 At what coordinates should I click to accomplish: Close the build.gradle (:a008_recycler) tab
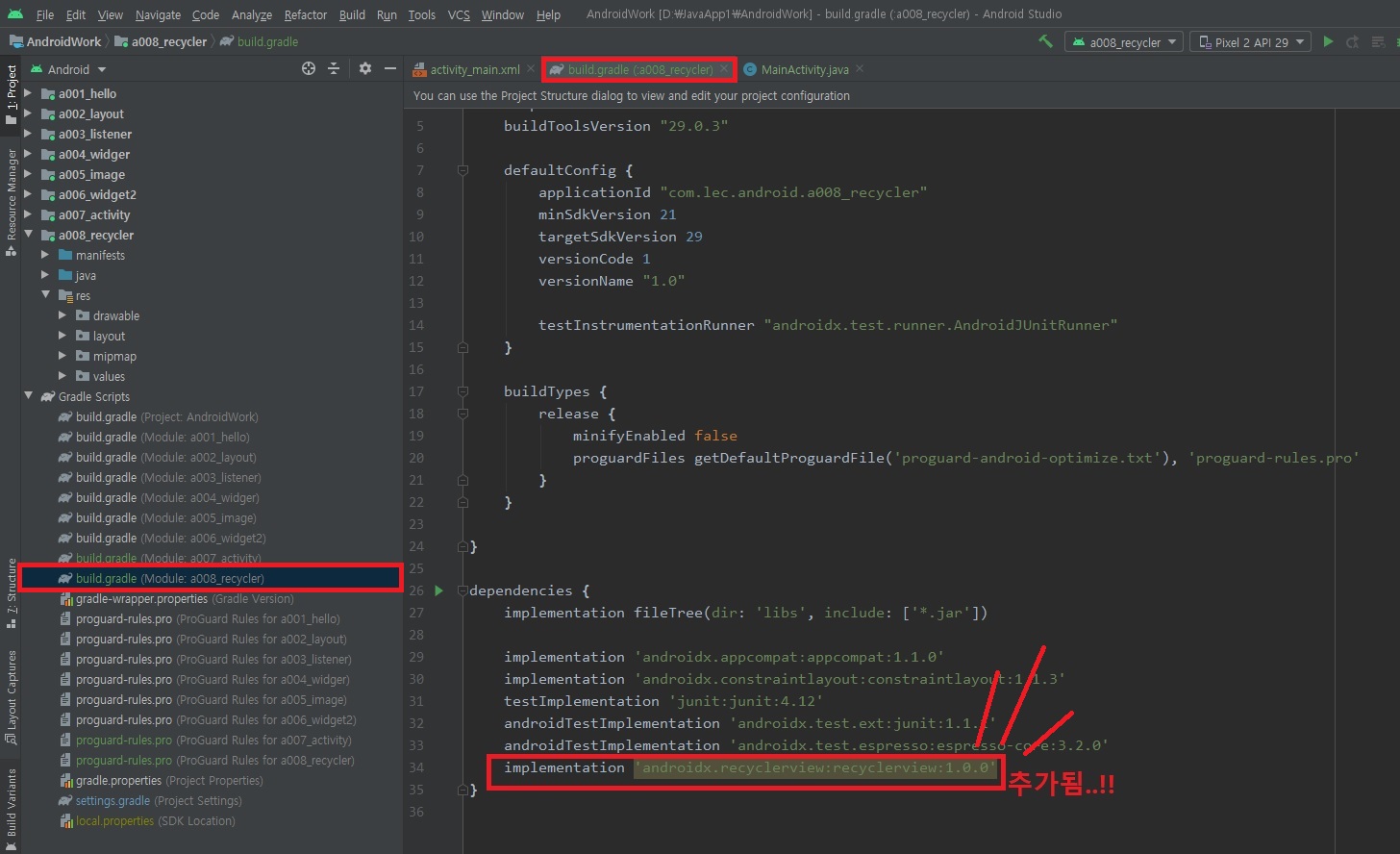(x=724, y=69)
